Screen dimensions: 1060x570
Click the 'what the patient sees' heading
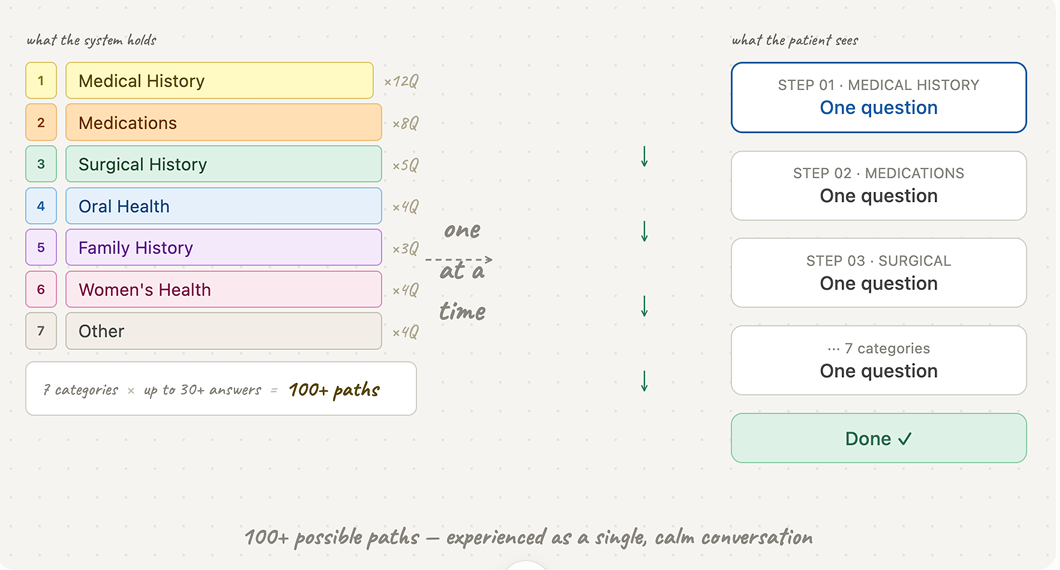tap(795, 40)
